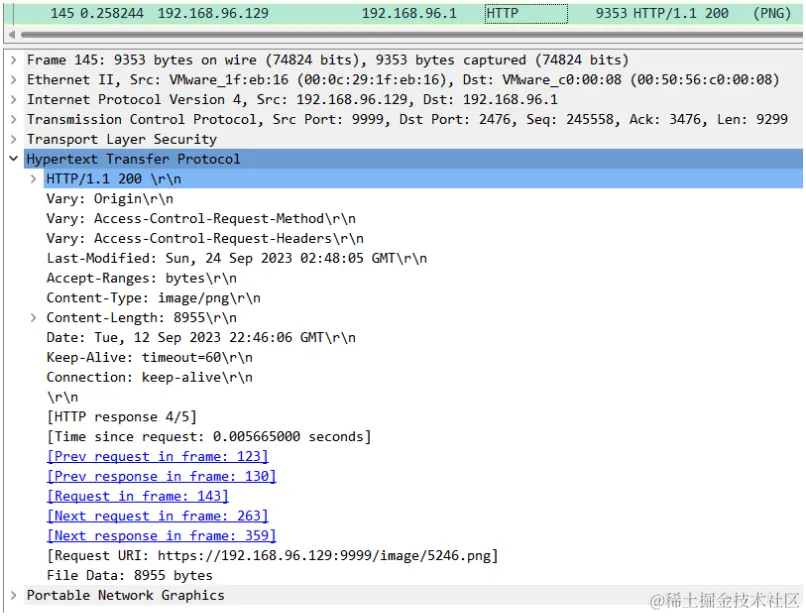The height and width of the screenshot is (616, 806).
Task: Select the Ethernet II, Src: VMware line
Action: coord(403,80)
